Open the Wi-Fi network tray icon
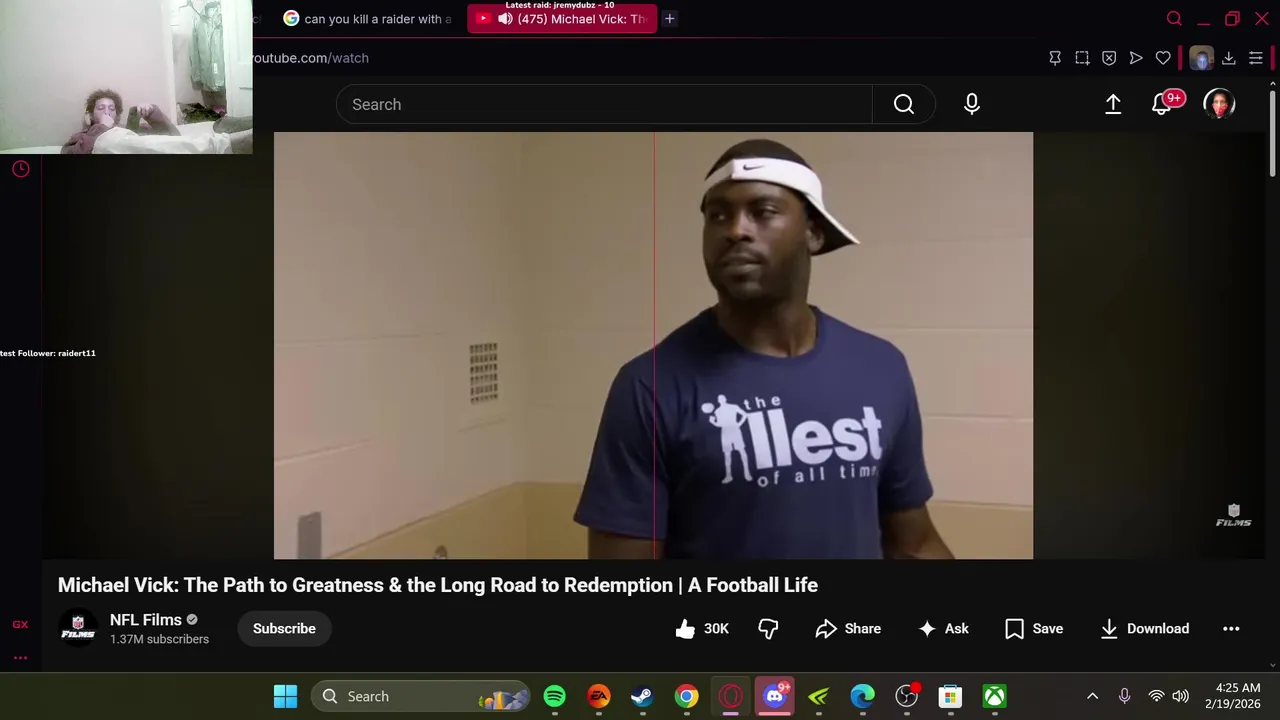1280x720 pixels. (x=1156, y=696)
